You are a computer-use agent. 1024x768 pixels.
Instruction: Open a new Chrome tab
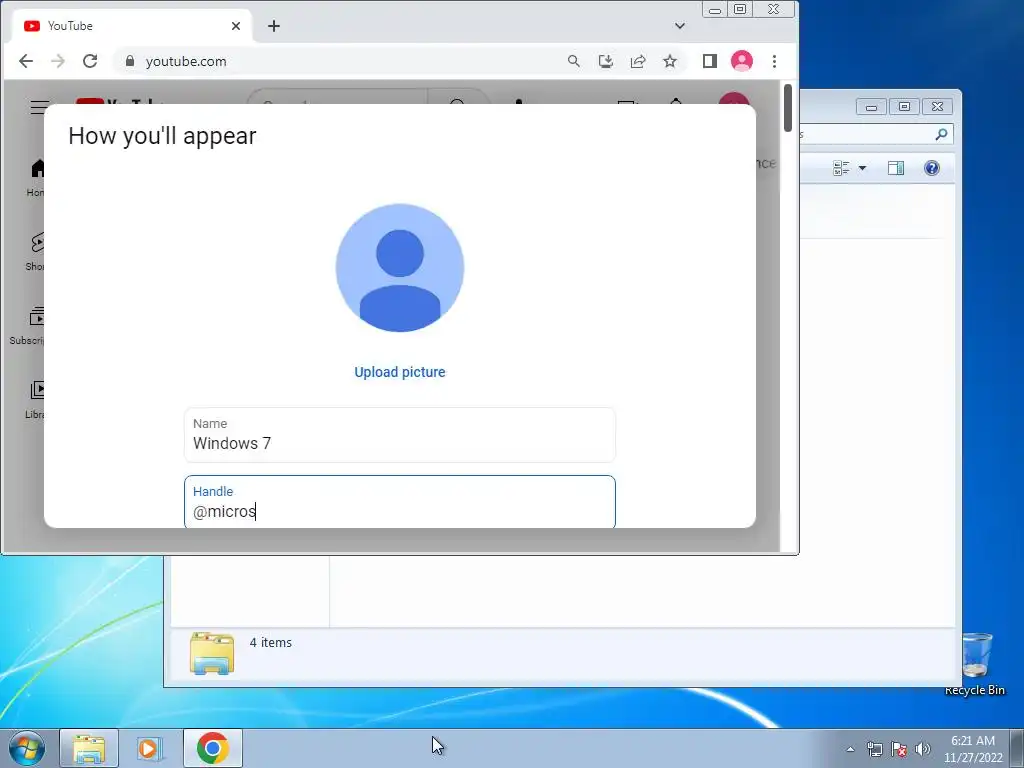[x=274, y=26]
